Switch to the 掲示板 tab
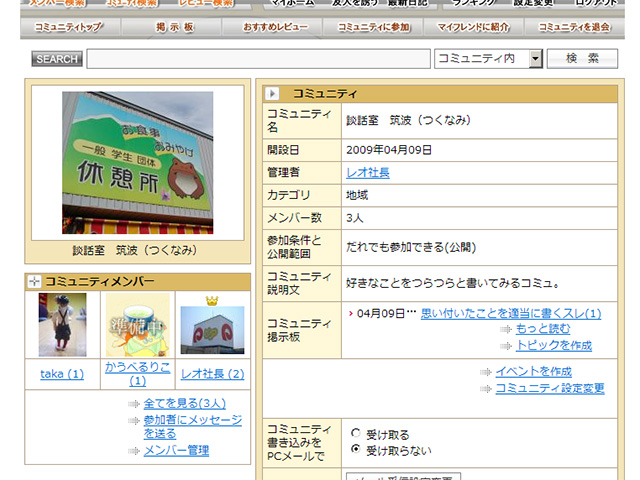This screenshot has height=480, width=640. pos(174,27)
